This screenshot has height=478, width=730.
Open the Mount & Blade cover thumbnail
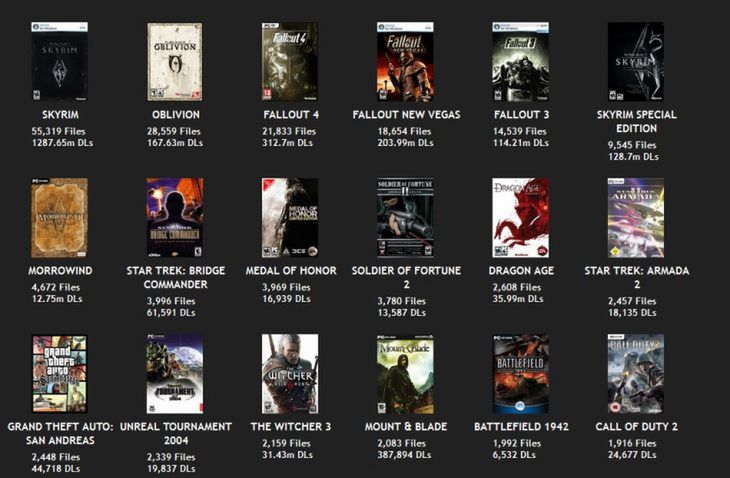405,374
